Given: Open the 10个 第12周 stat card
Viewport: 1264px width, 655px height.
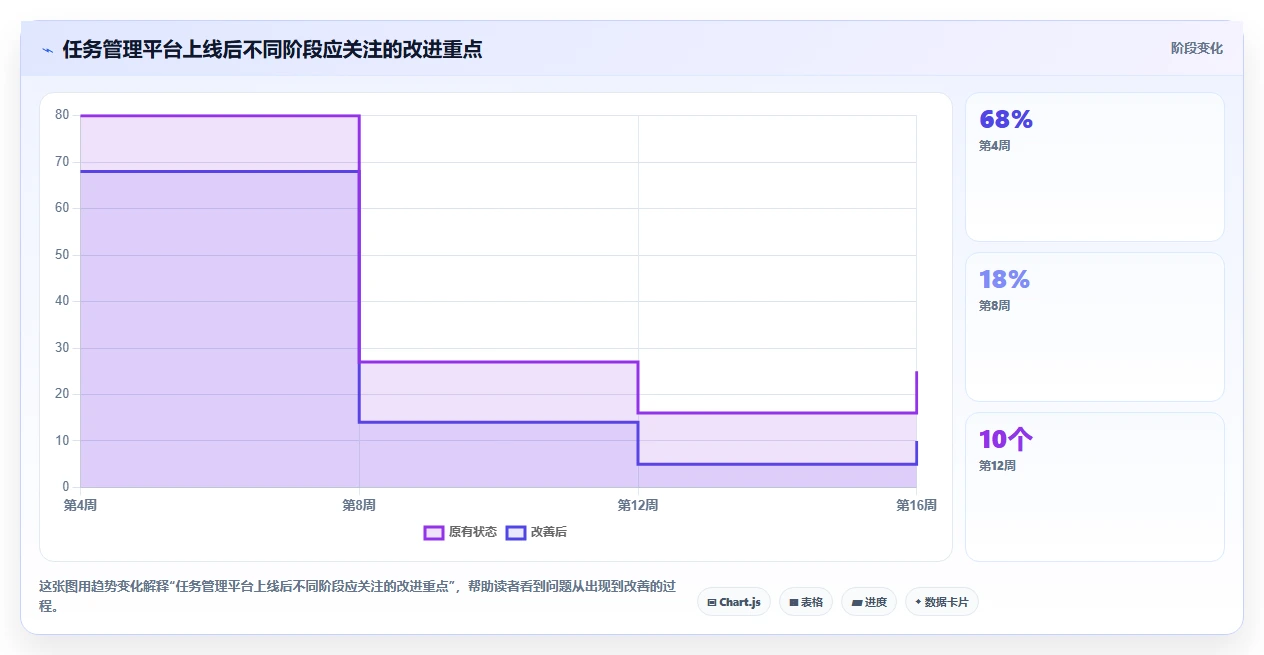Looking at the screenshot, I should tap(1095, 487).
